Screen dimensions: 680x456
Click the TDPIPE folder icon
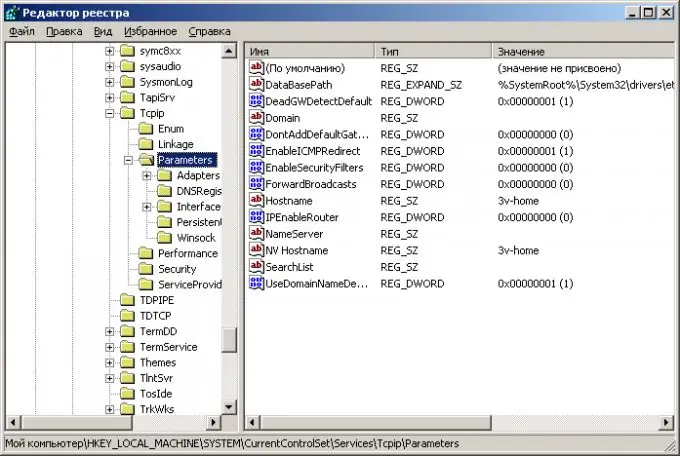[x=127, y=300]
